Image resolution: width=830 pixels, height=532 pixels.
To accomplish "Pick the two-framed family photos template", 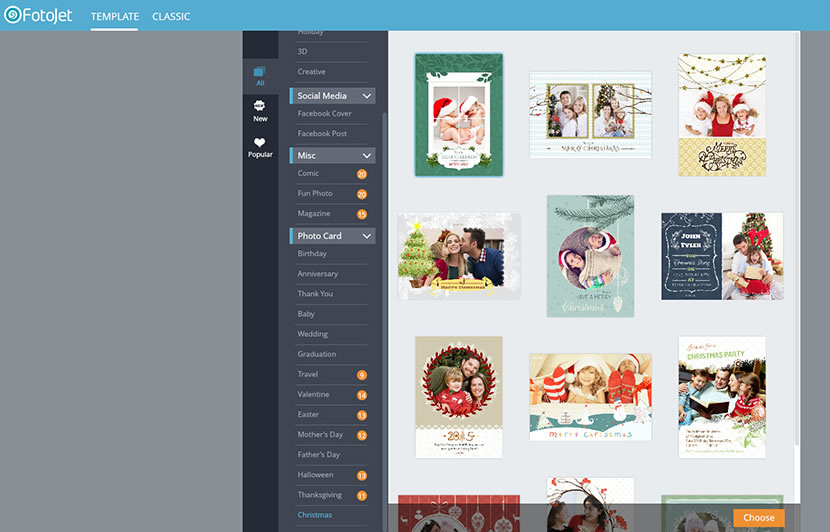I will (590, 115).
